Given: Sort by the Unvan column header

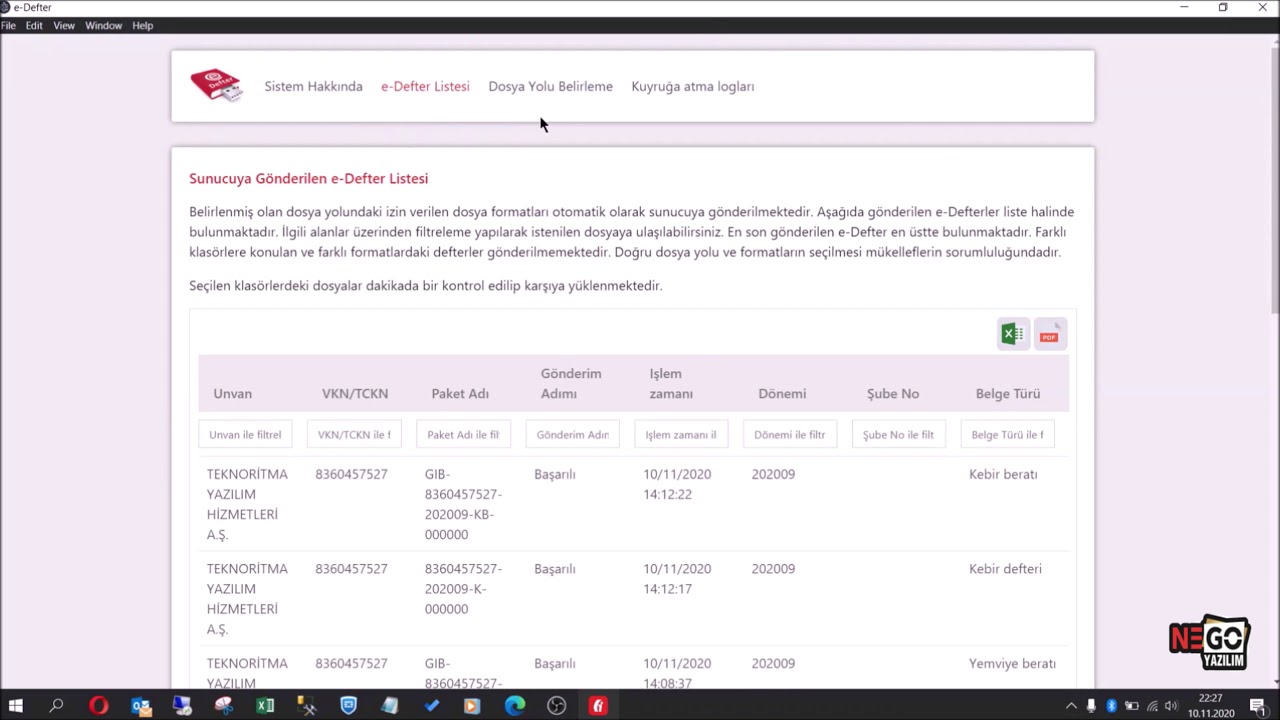Looking at the screenshot, I should [x=232, y=393].
